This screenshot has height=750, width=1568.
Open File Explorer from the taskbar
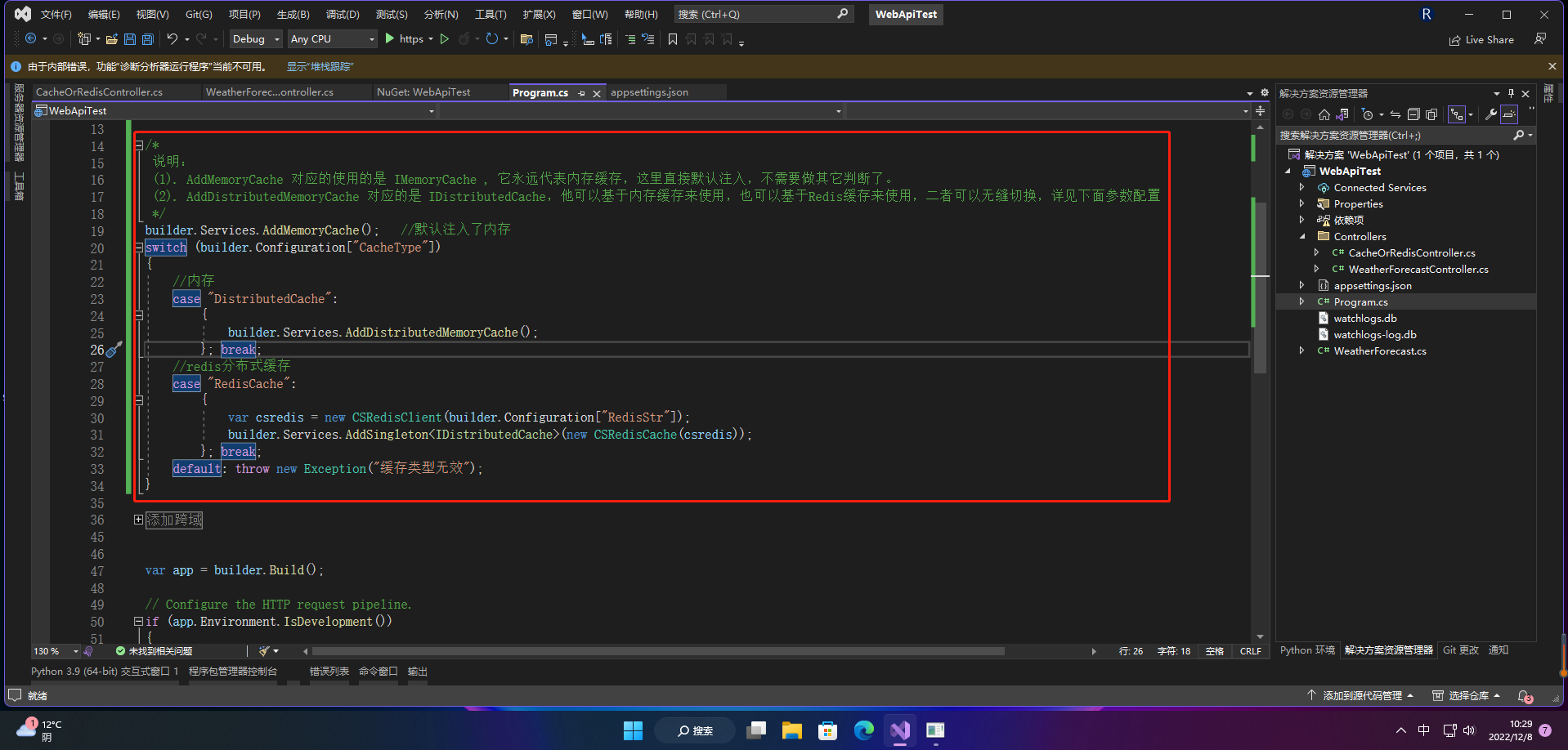(x=792, y=730)
